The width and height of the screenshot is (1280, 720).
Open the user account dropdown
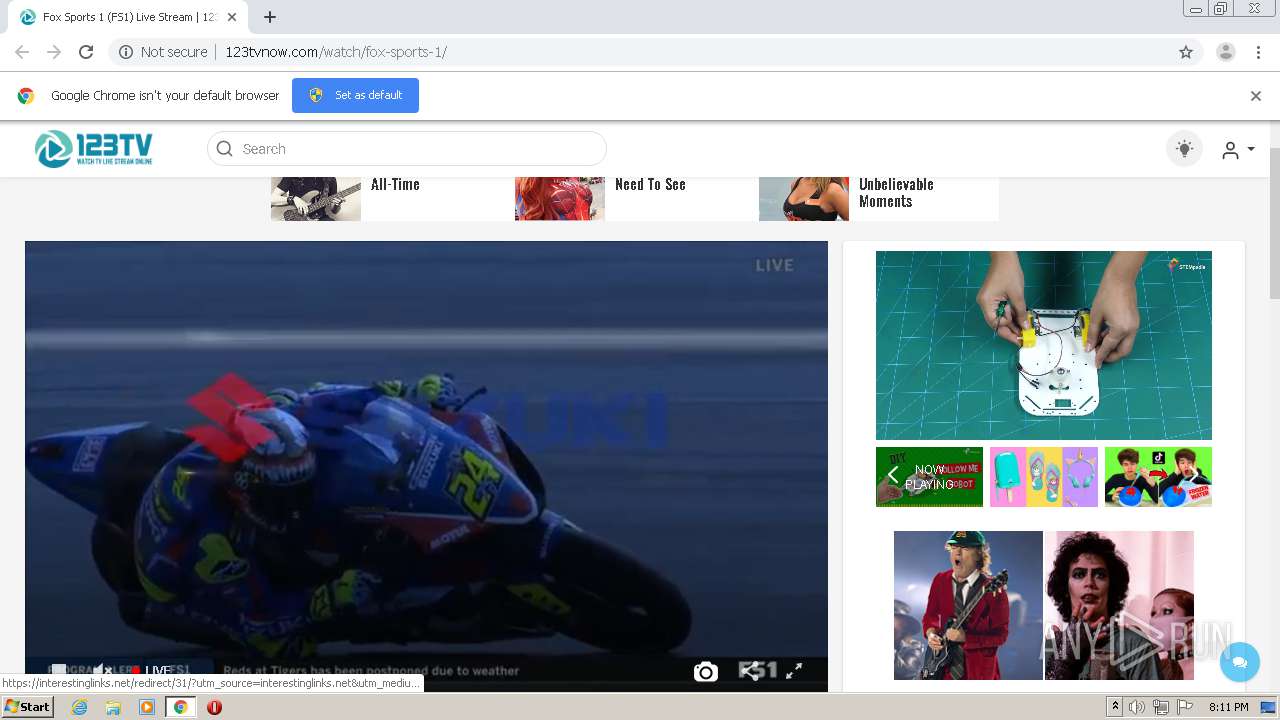1238,150
